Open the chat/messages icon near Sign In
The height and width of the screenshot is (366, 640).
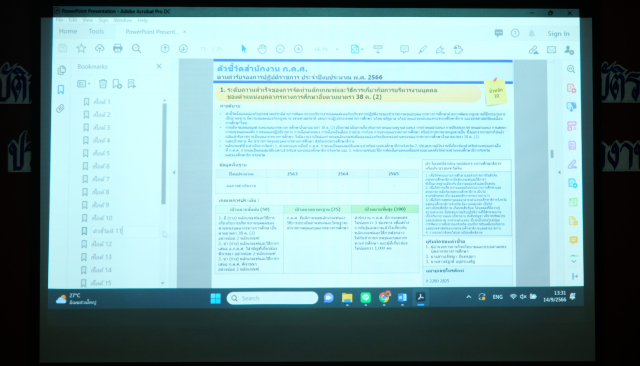point(499,33)
